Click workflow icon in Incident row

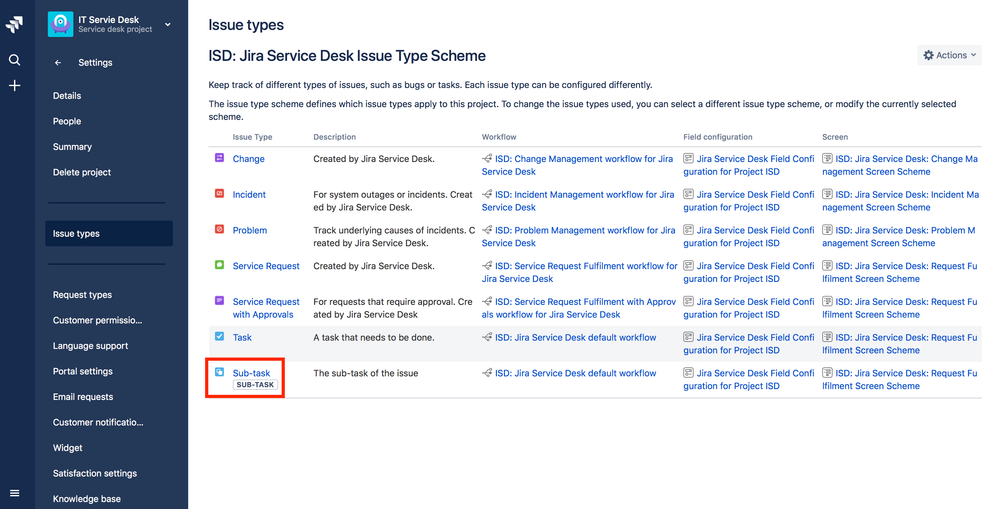pos(487,194)
